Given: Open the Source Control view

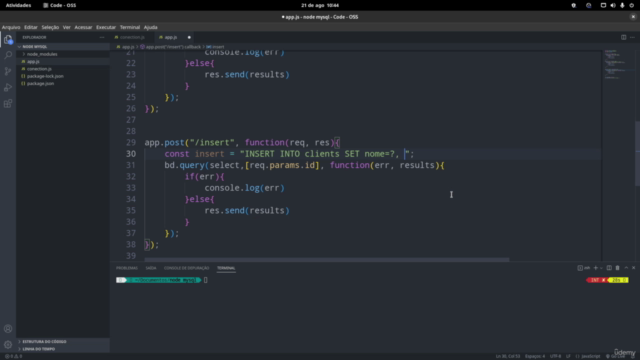Looking at the screenshot, I should coord(8,71).
